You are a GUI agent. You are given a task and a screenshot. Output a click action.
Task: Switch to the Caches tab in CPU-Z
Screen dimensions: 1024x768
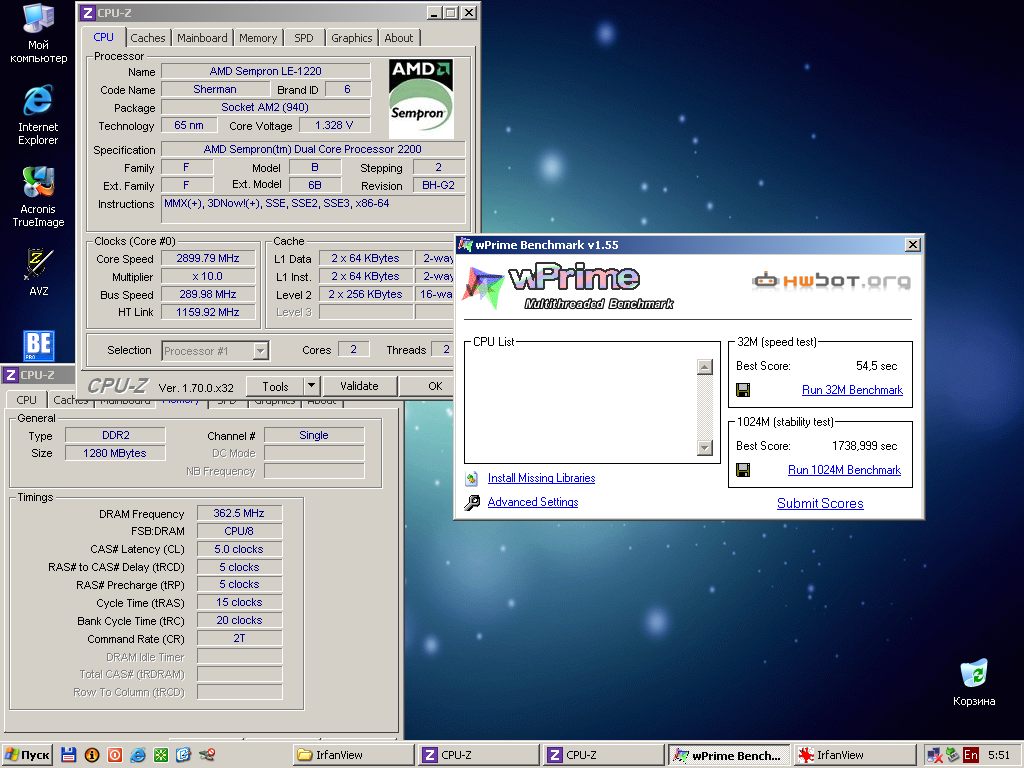(x=148, y=38)
